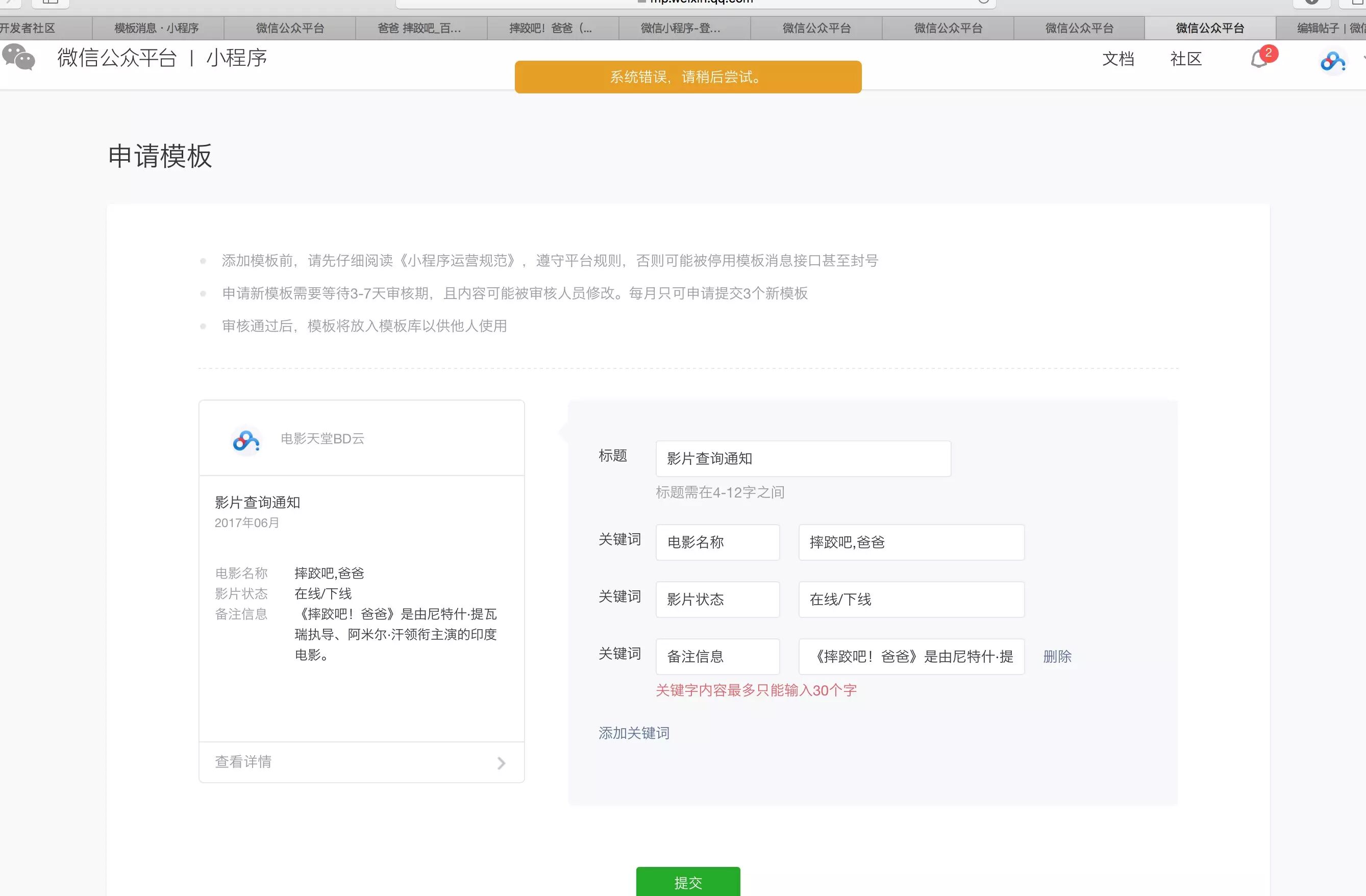This screenshot has height=896, width=1366.
Task: Click the 在线/下线 value field
Action: 911,600
